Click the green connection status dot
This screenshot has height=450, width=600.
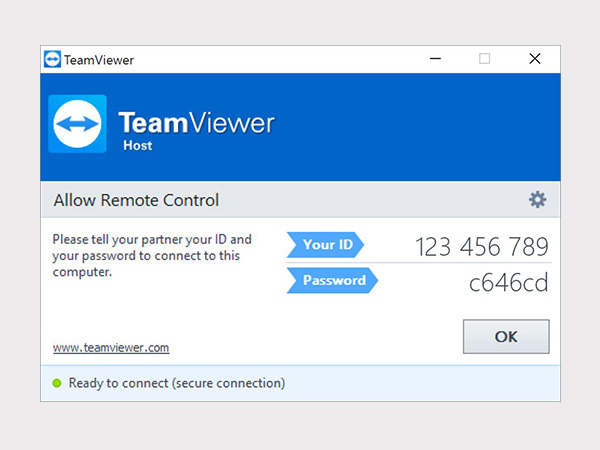56,383
